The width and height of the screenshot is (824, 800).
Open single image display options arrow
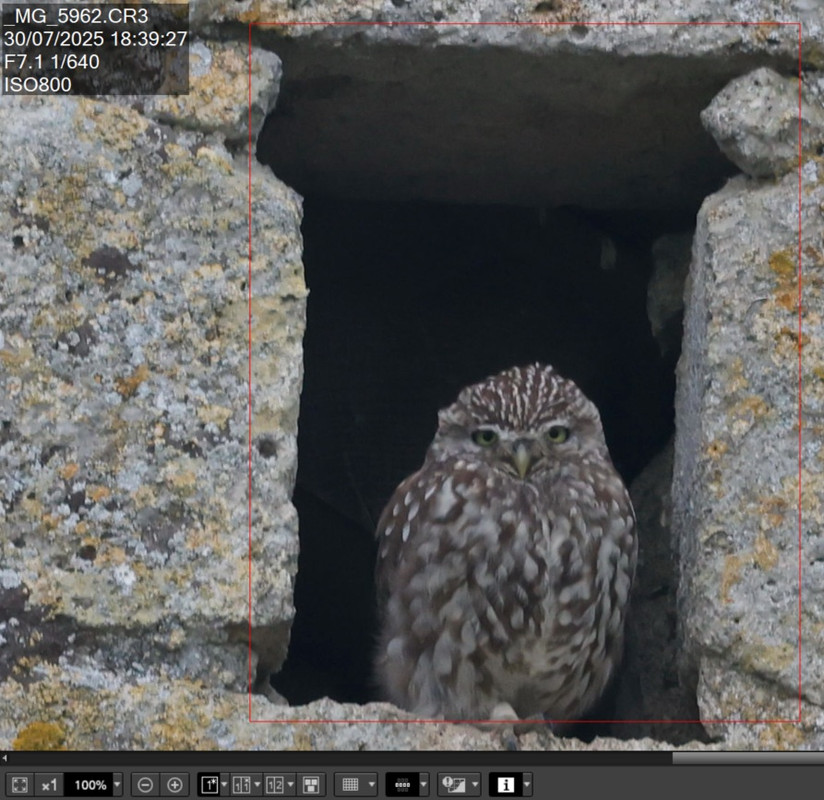[224, 785]
